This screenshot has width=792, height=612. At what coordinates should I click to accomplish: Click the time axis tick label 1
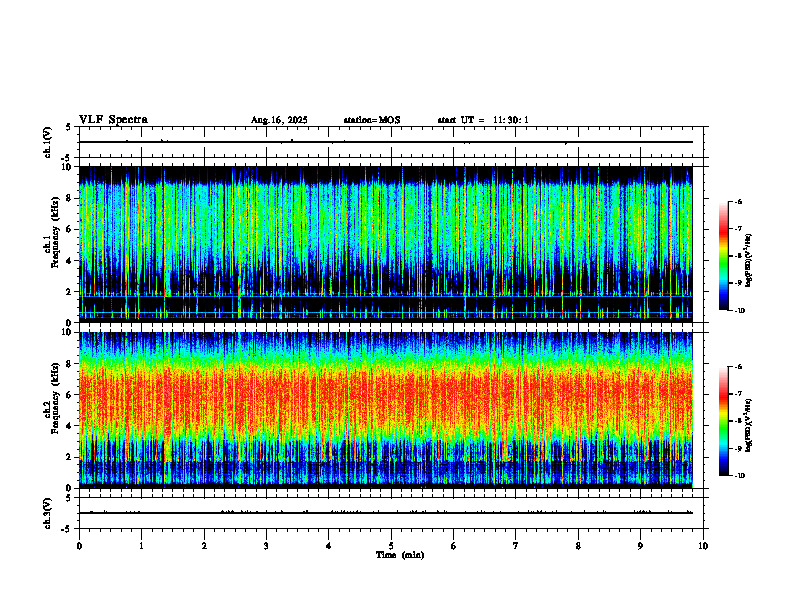coord(141,546)
